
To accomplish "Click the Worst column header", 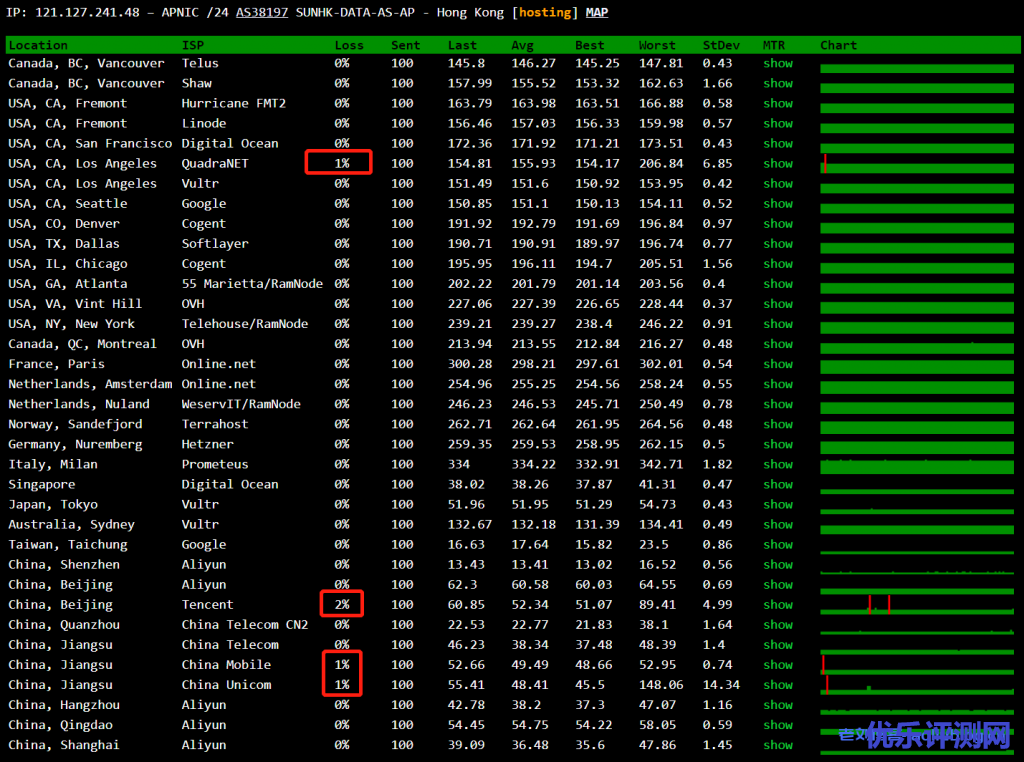I will [x=657, y=45].
